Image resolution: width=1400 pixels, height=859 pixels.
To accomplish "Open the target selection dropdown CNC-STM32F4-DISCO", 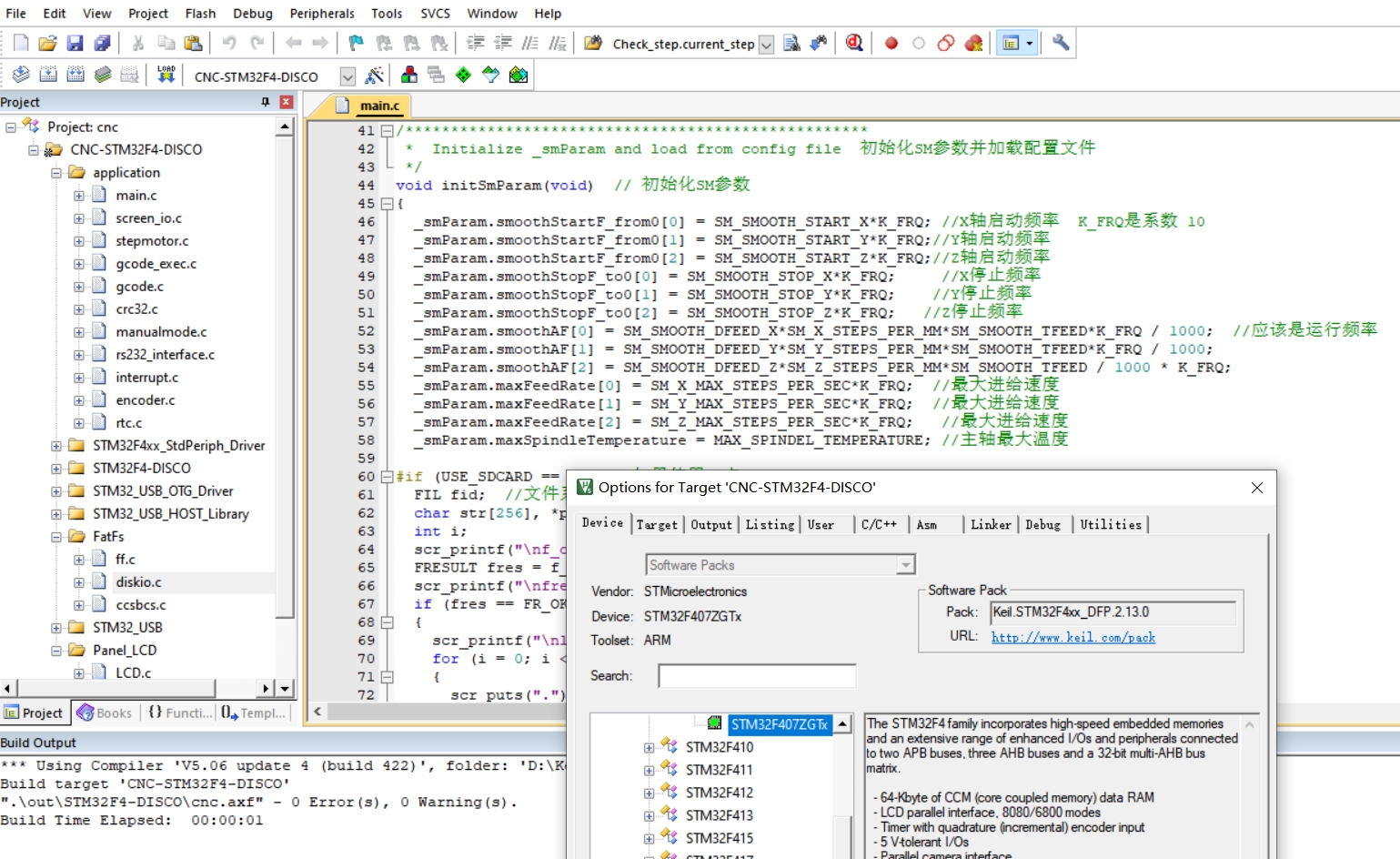I will [347, 76].
